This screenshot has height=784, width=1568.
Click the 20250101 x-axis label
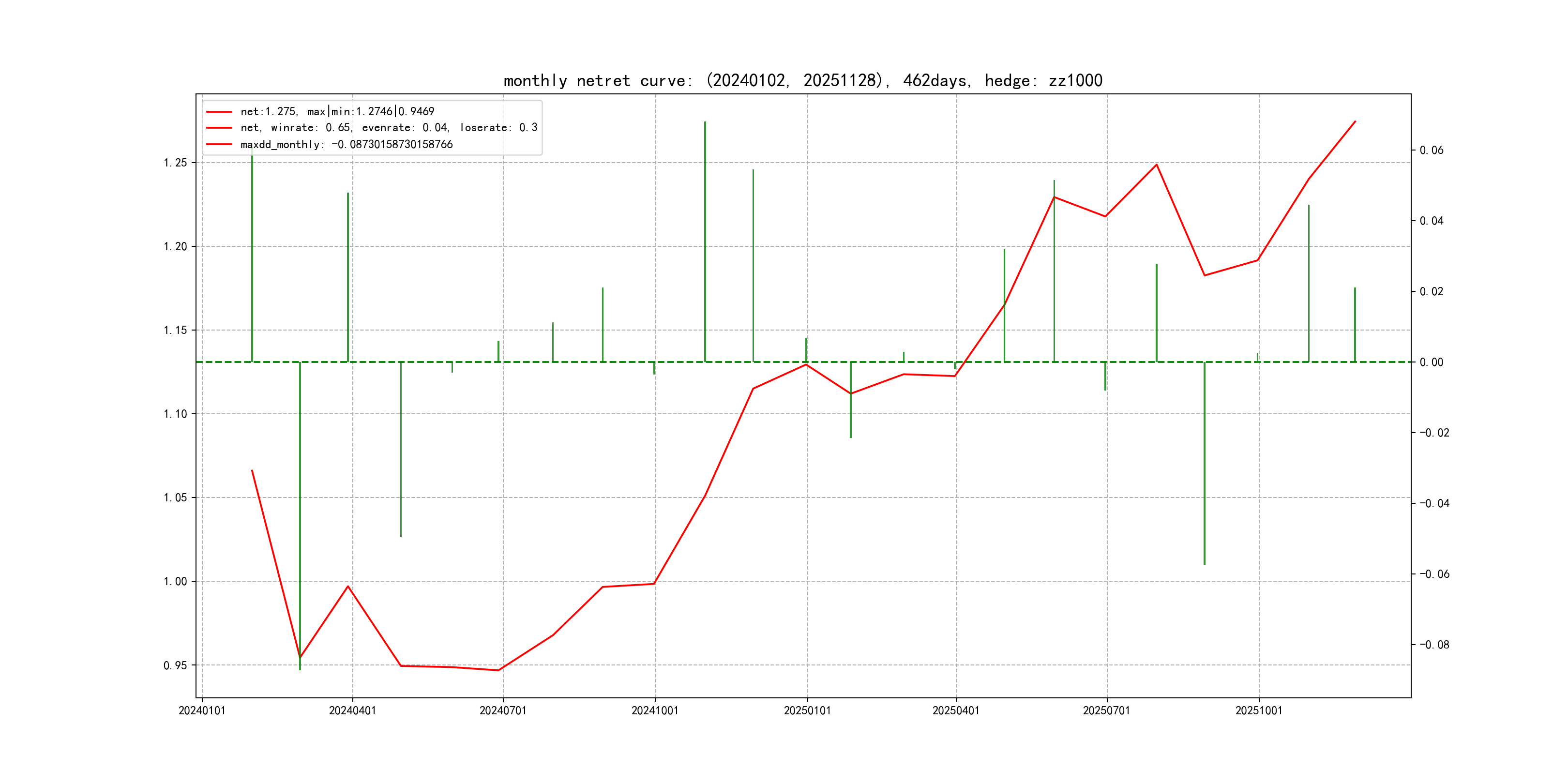pyautogui.click(x=807, y=710)
